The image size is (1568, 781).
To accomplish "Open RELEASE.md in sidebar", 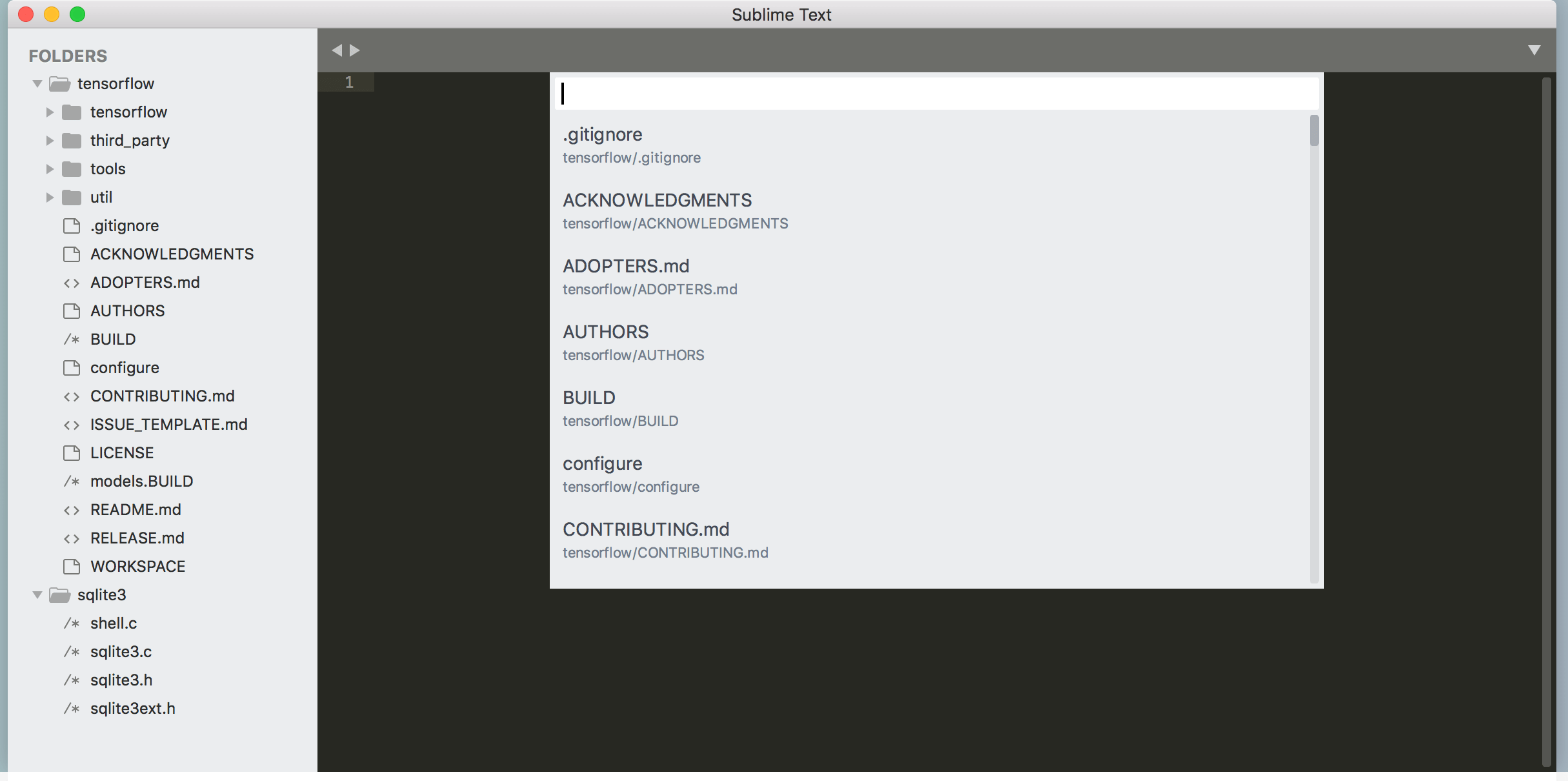I will point(137,538).
